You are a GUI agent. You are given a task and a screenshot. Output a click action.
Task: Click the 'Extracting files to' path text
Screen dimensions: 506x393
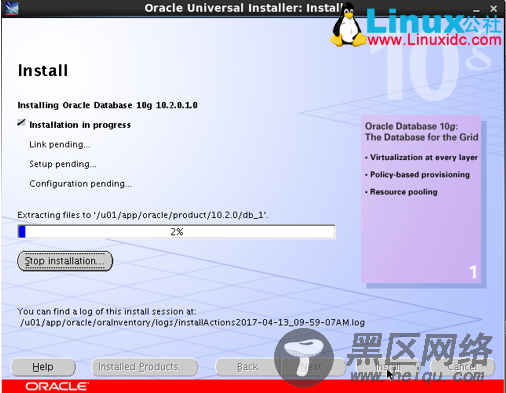[143, 215]
